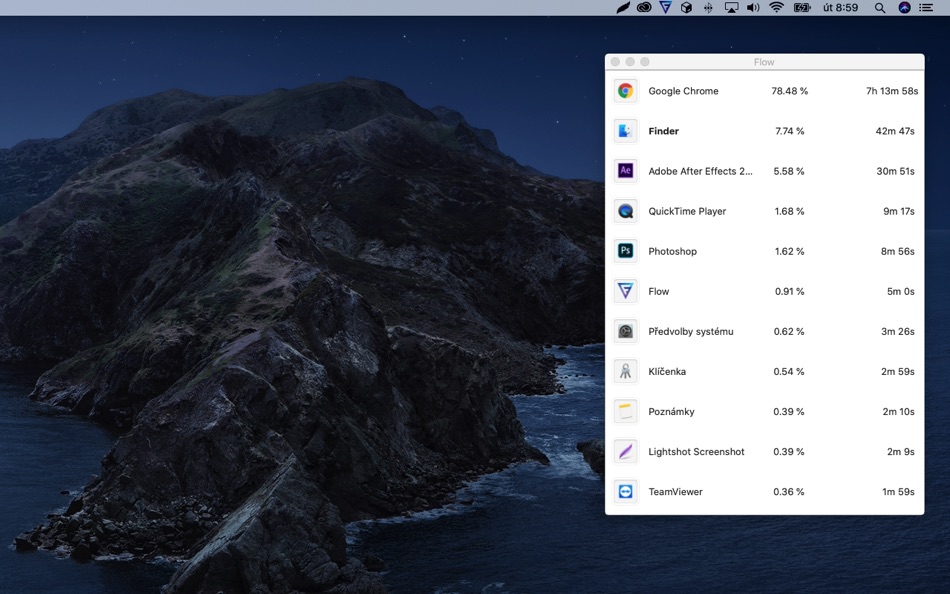
Task: Click the 5m 0s duration
Action: (900, 291)
